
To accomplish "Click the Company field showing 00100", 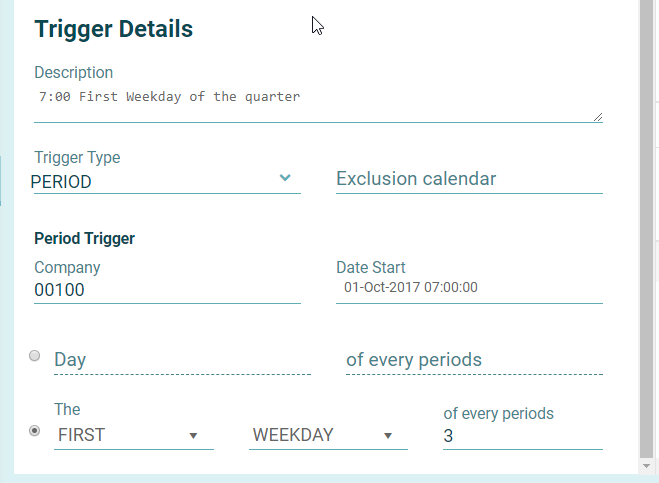I will [166, 290].
